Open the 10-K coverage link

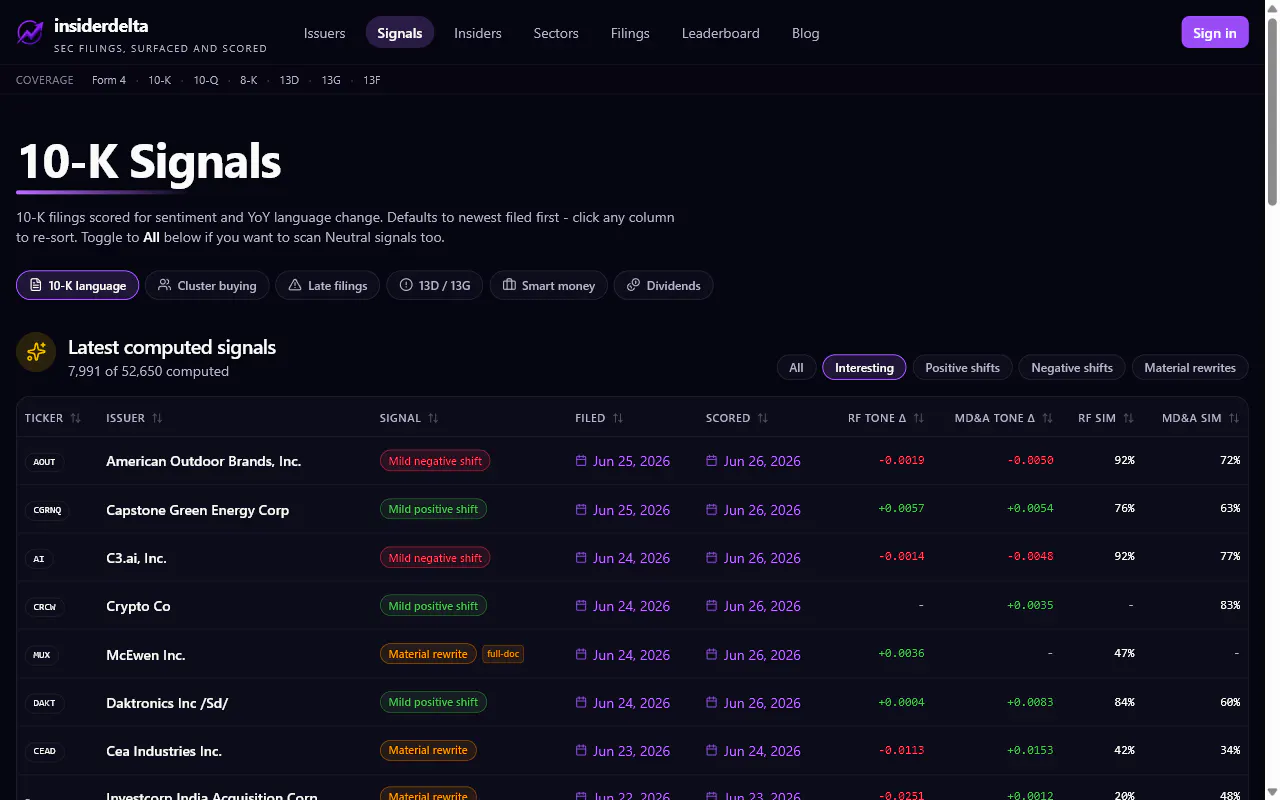[160, 80]
